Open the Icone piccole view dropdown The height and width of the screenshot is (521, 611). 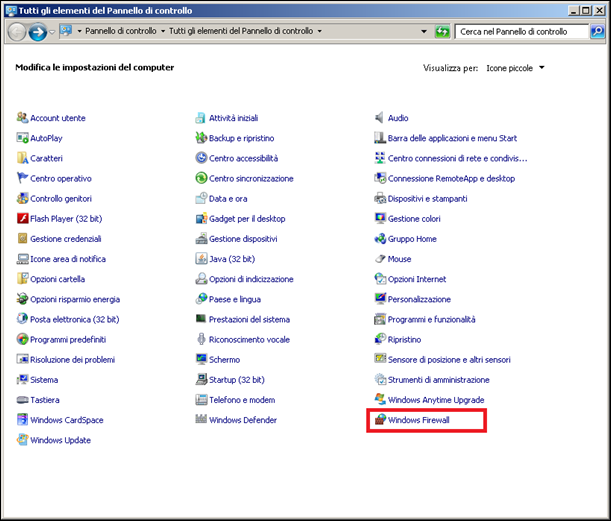tap(515, 68)
